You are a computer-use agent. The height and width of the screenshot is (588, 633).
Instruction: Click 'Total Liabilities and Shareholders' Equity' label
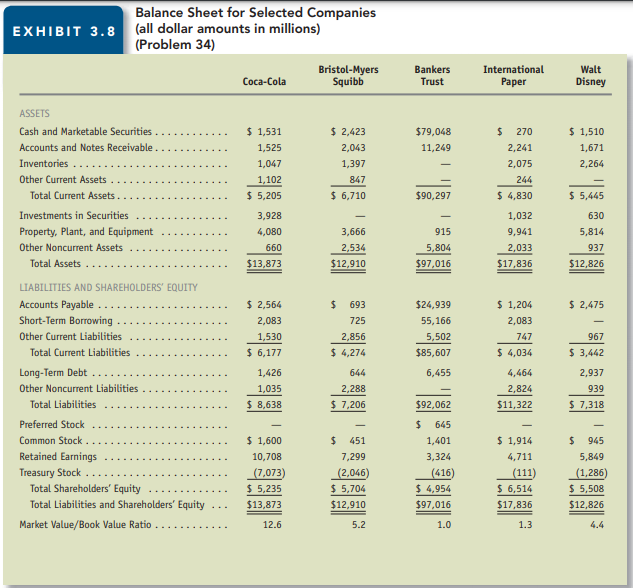click(117, 505)
